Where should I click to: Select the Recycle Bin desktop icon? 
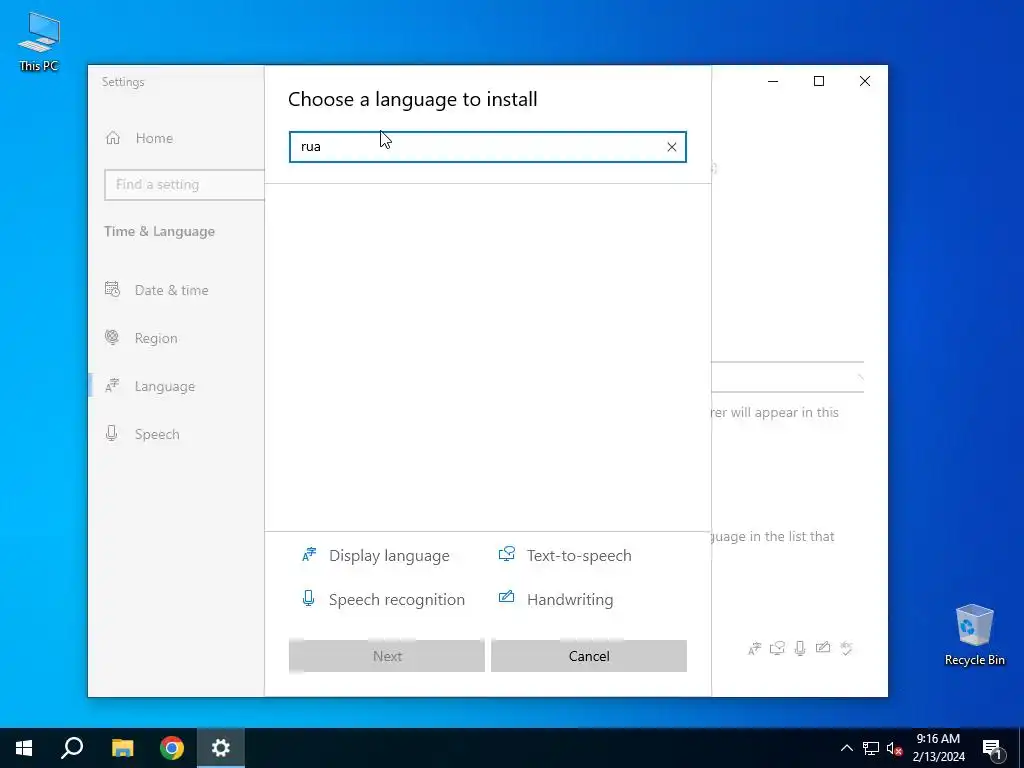pyautogui.click(x=974, y=635)
